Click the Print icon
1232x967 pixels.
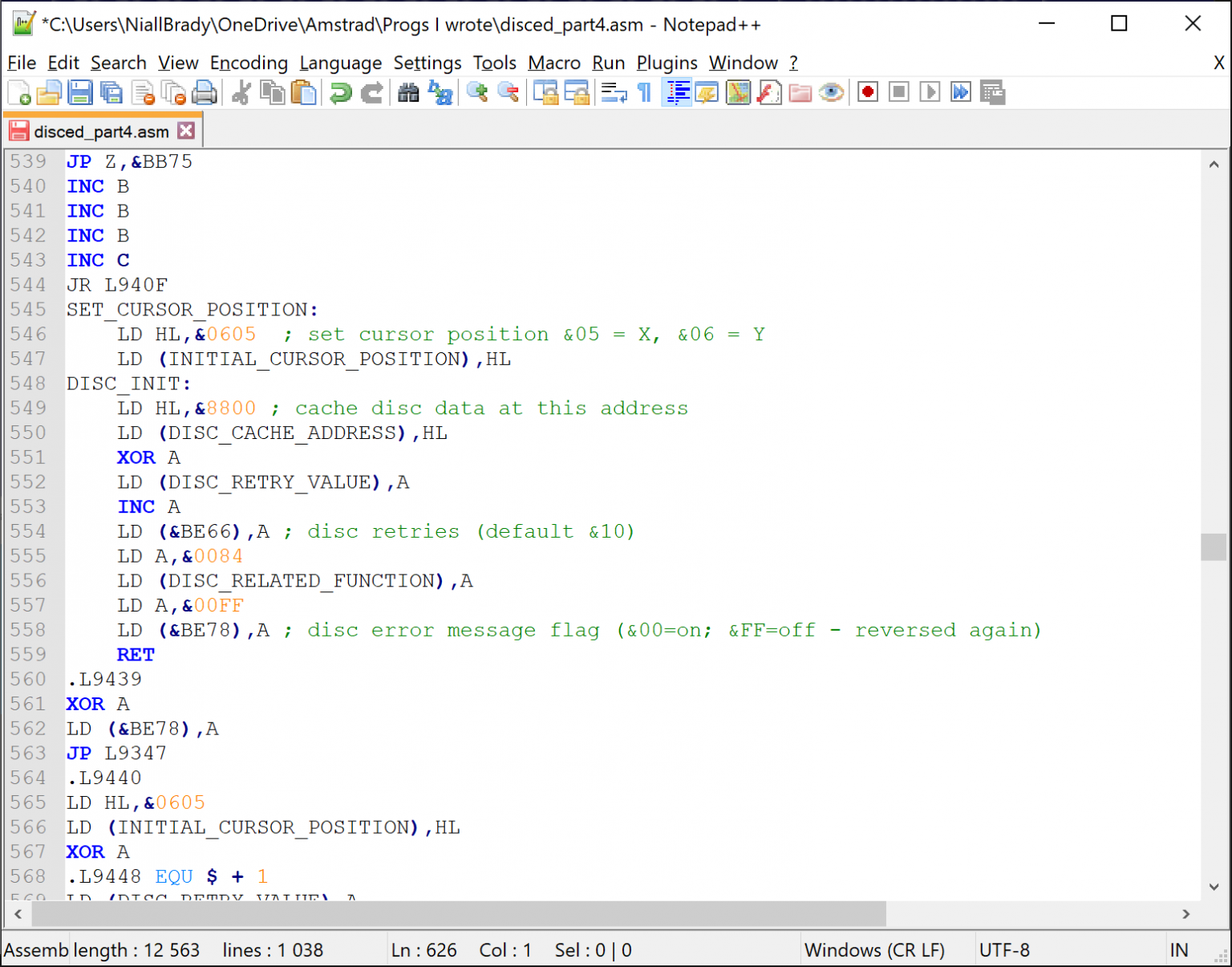(x=205, y=92)
